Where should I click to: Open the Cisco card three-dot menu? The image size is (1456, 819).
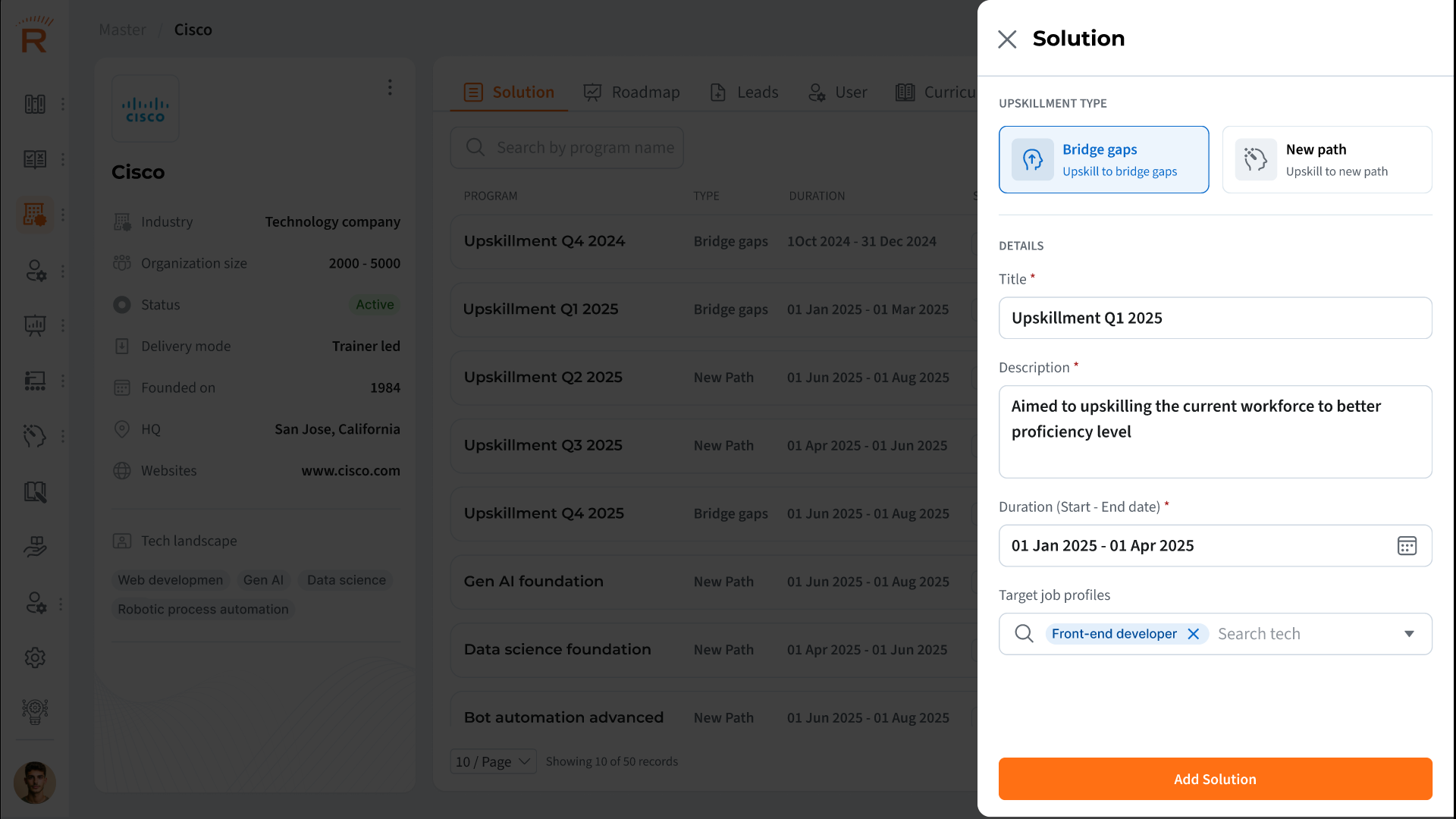click(x=390, y=87)
